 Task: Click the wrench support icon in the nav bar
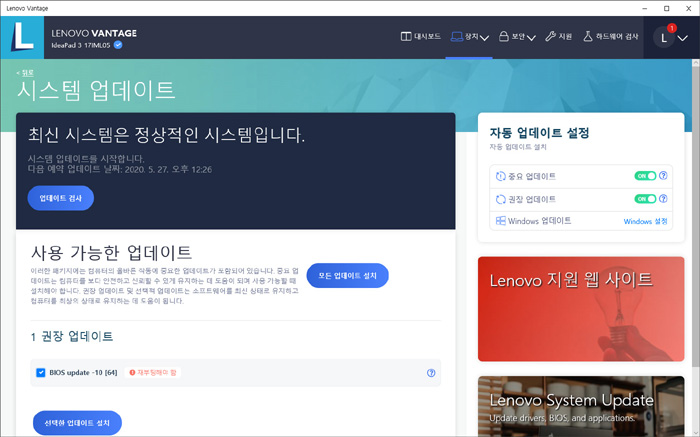550,36
